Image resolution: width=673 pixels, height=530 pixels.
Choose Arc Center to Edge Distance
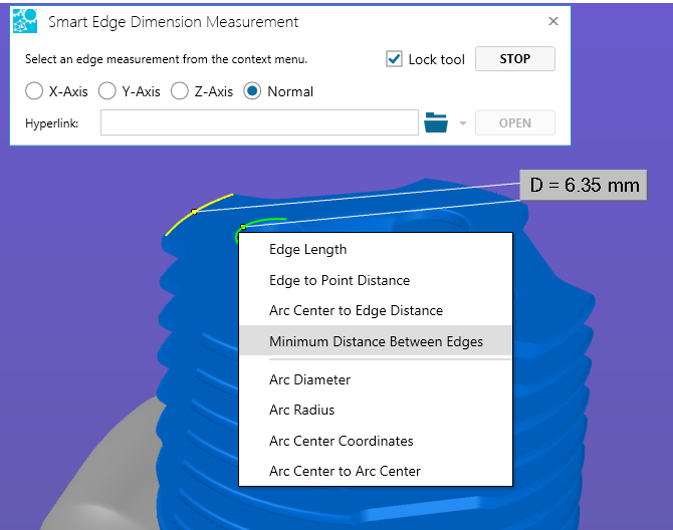pos(376,310)
